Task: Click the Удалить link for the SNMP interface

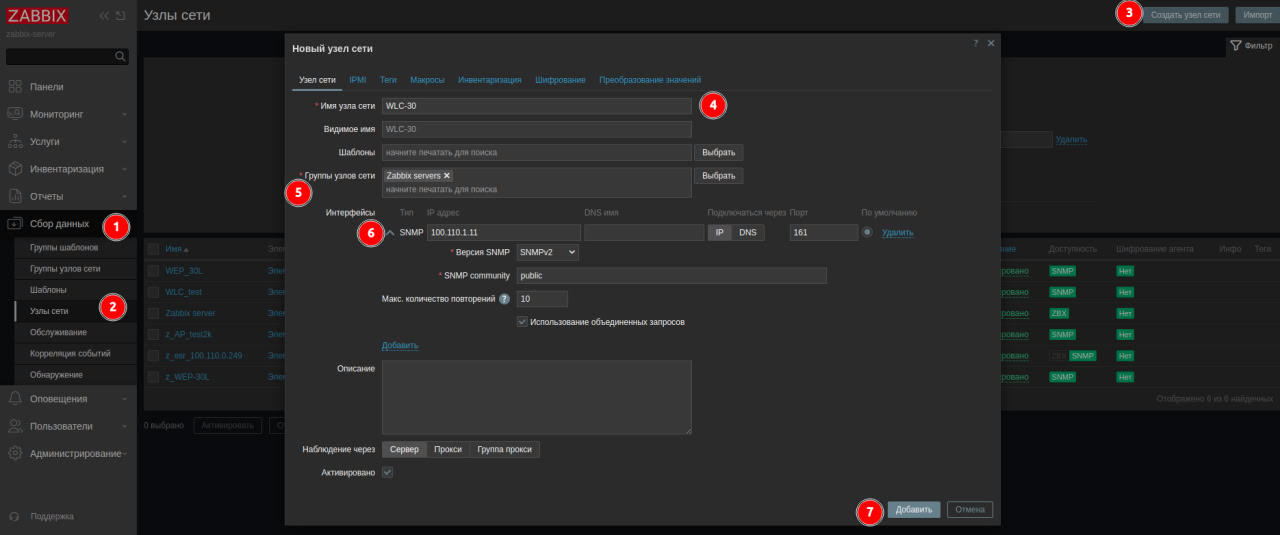Action: pyautogui.click(x=897, y=232)
